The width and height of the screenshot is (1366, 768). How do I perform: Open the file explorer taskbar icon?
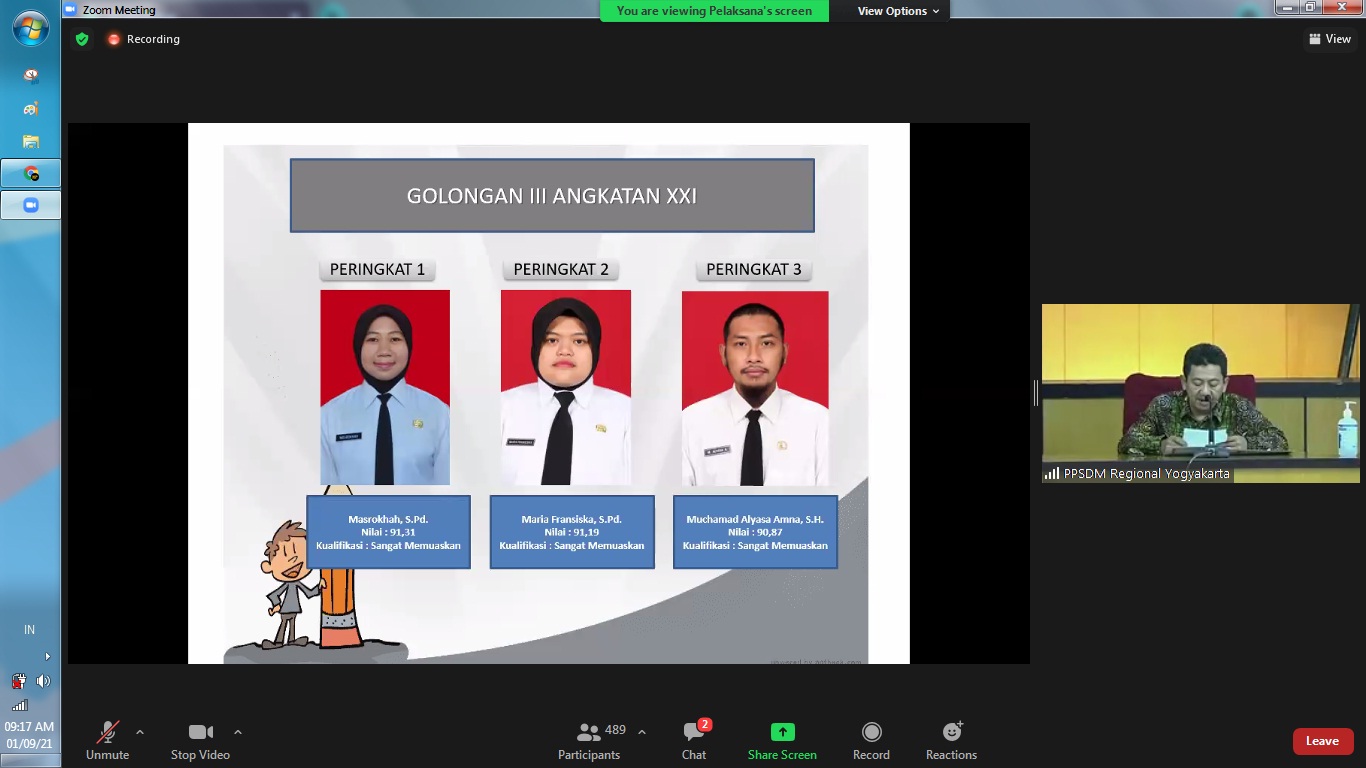point(31,141)
